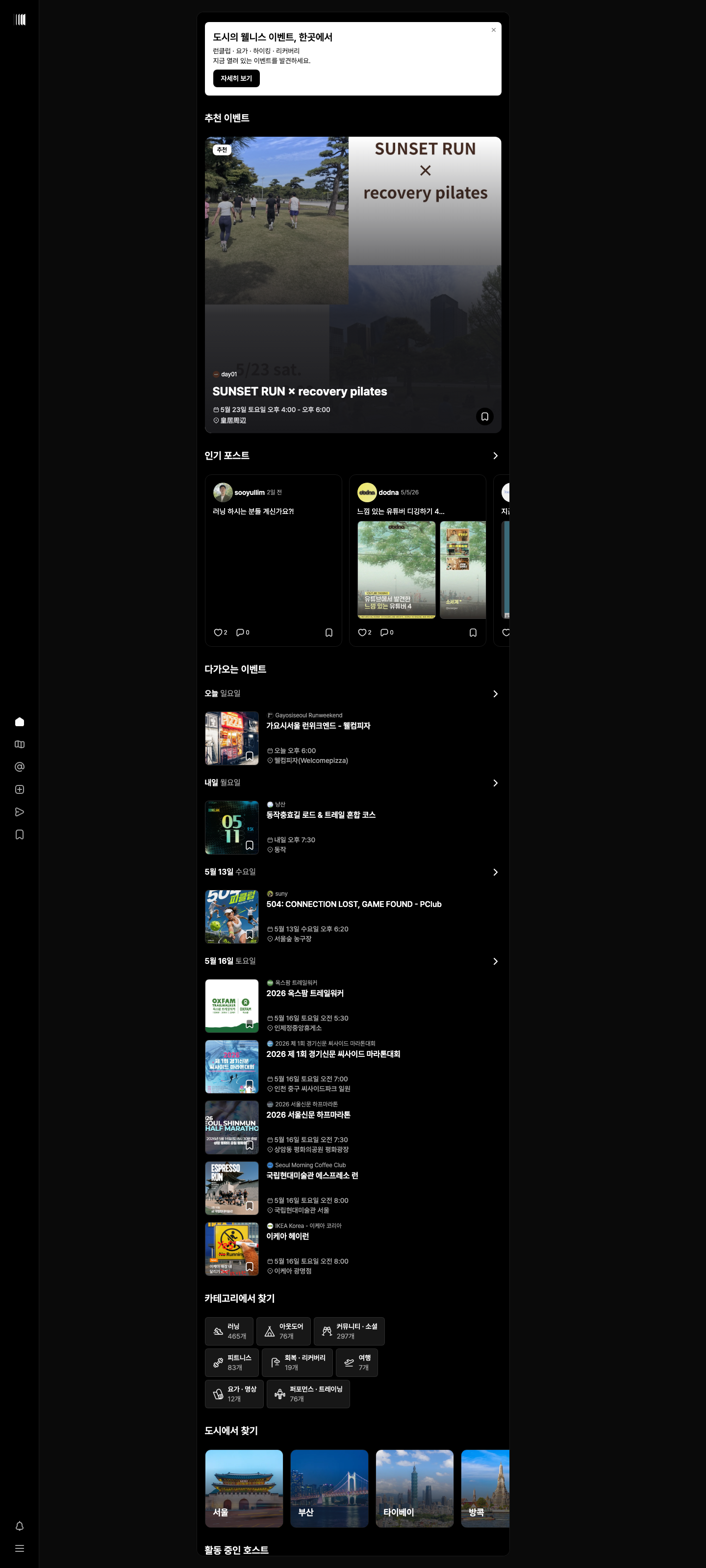This screenshot has width=706, height=1568.
Task: Select the 회복 · 리커버리 category chip
Action: [x=297, y=1362]
